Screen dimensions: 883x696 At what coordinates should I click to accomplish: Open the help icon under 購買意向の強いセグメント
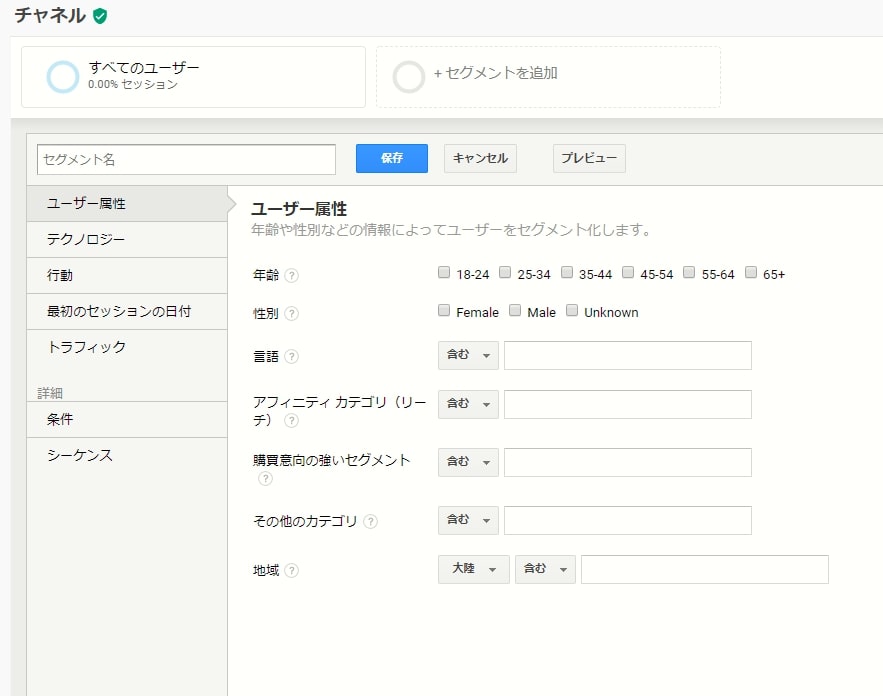pyautogui.click(x=265, y=479)
